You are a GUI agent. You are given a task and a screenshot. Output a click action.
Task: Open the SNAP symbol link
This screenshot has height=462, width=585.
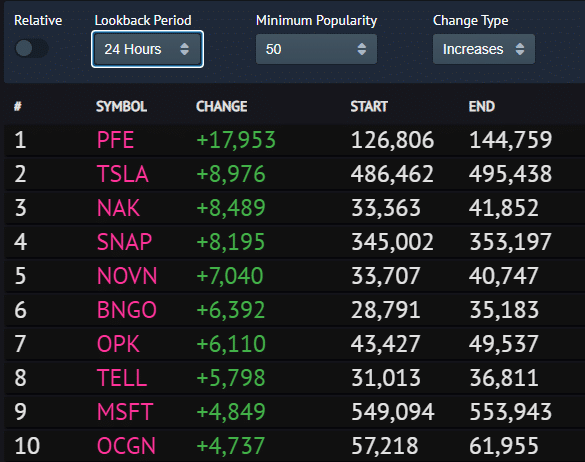pos(124,242)
